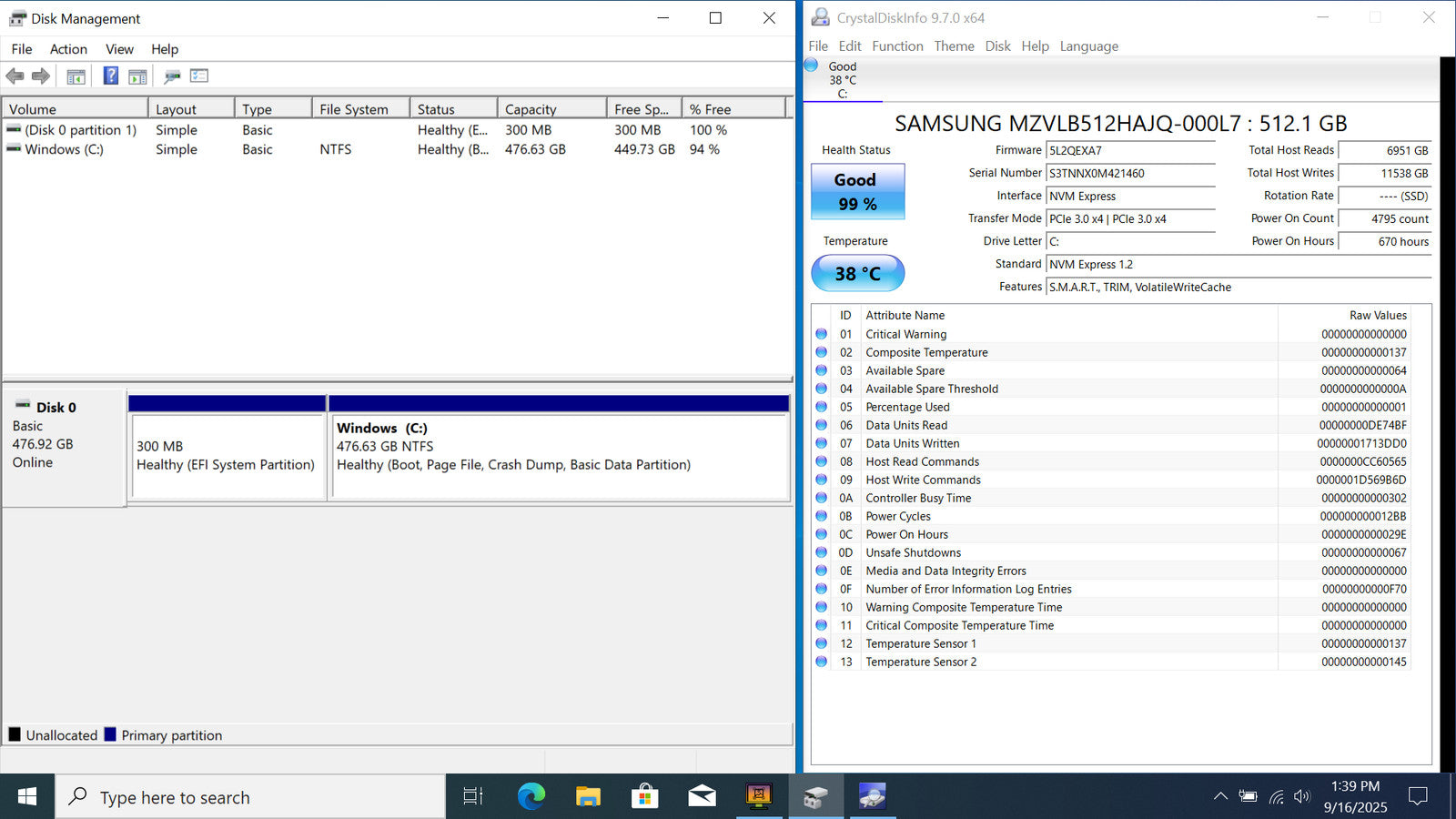Click the checklist toolbar icon in Disk Management
This screenshot has height=819, width=1456.
[199, 76]
